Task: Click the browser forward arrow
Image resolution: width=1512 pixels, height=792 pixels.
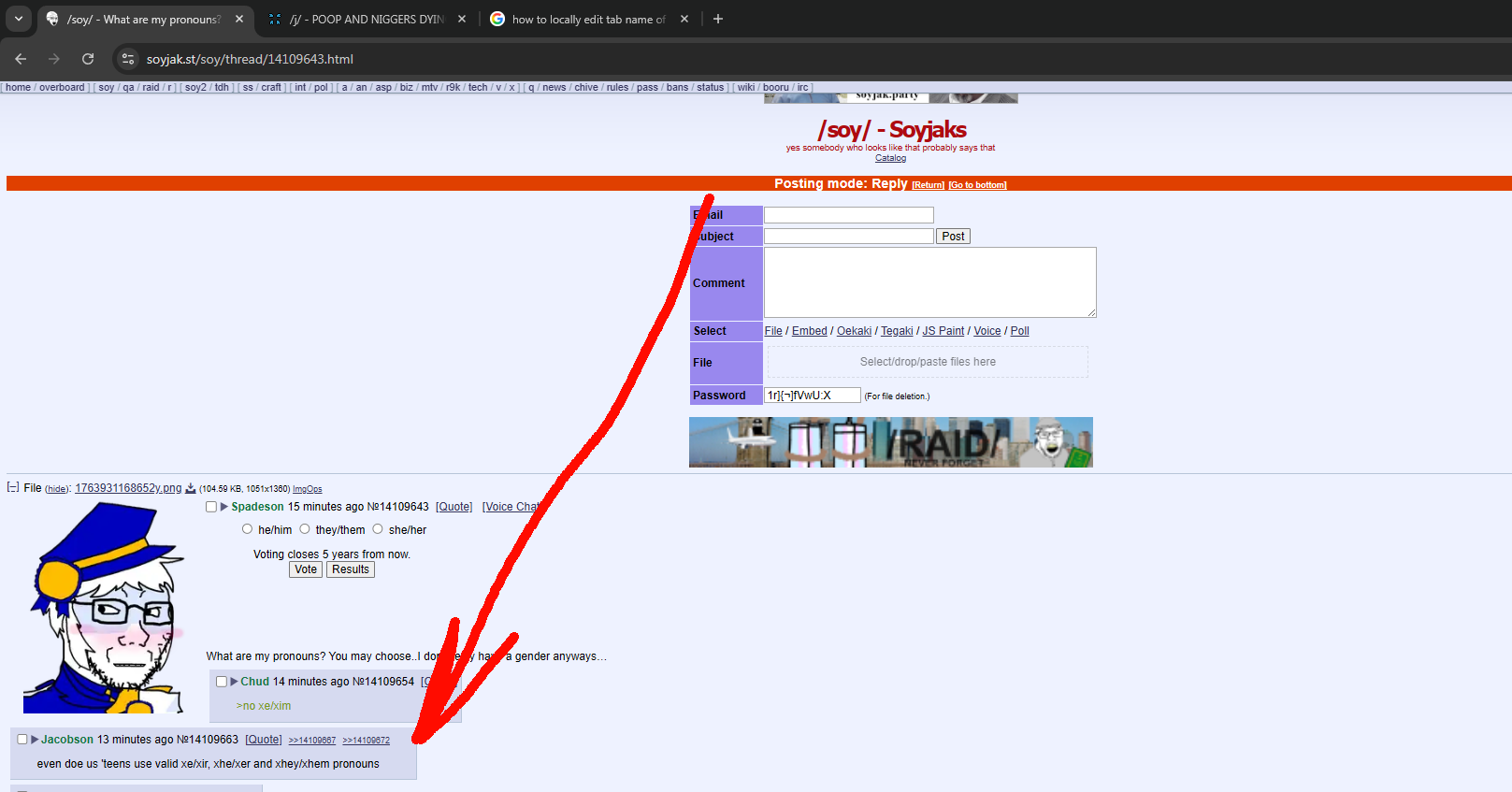Action: pos(54,59)
